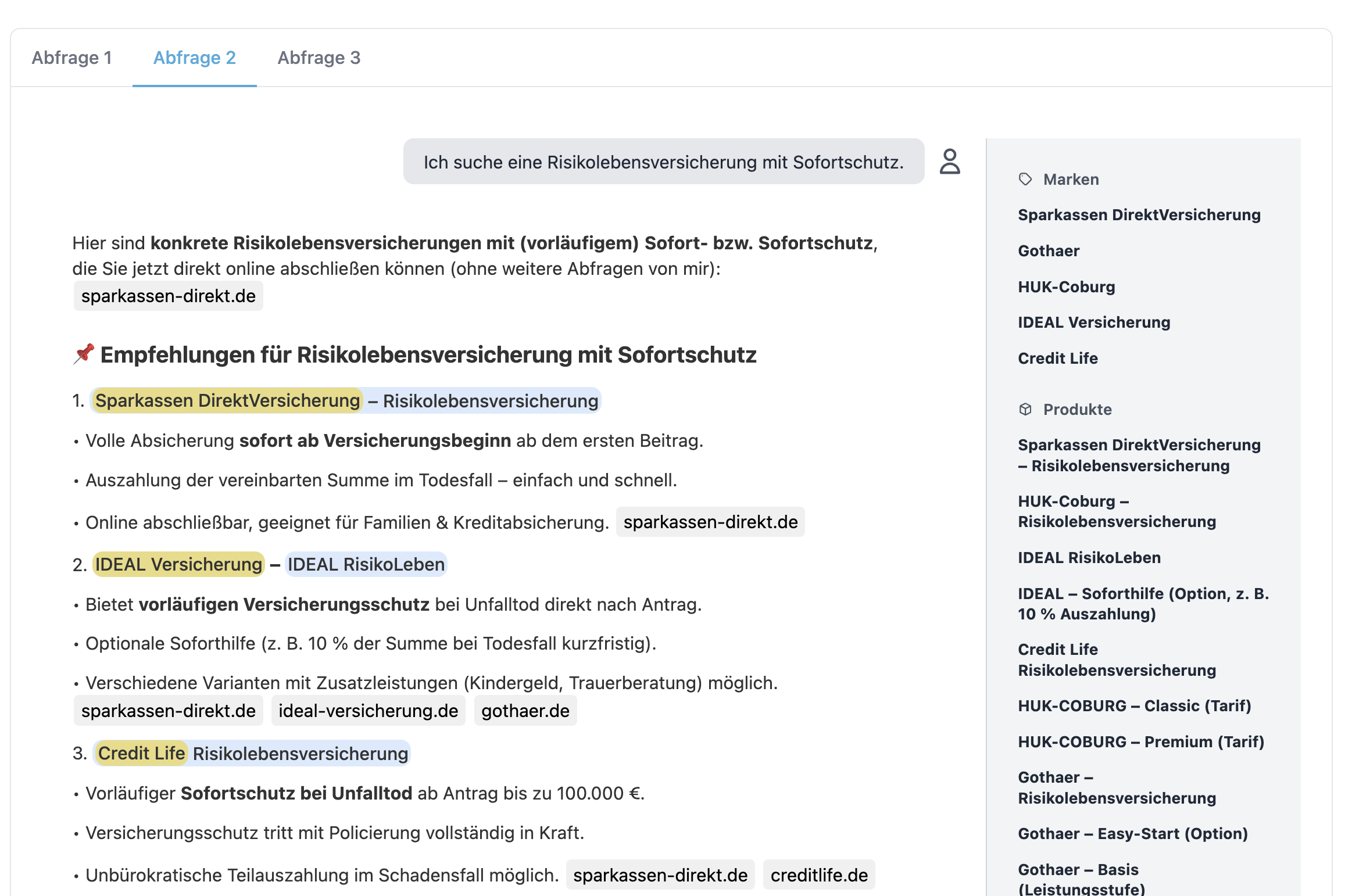Open creditlife.de source link

[x=818, y=875]
